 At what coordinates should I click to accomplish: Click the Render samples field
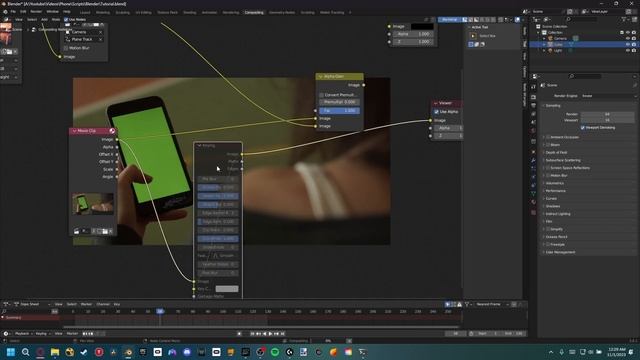point(607,114)
